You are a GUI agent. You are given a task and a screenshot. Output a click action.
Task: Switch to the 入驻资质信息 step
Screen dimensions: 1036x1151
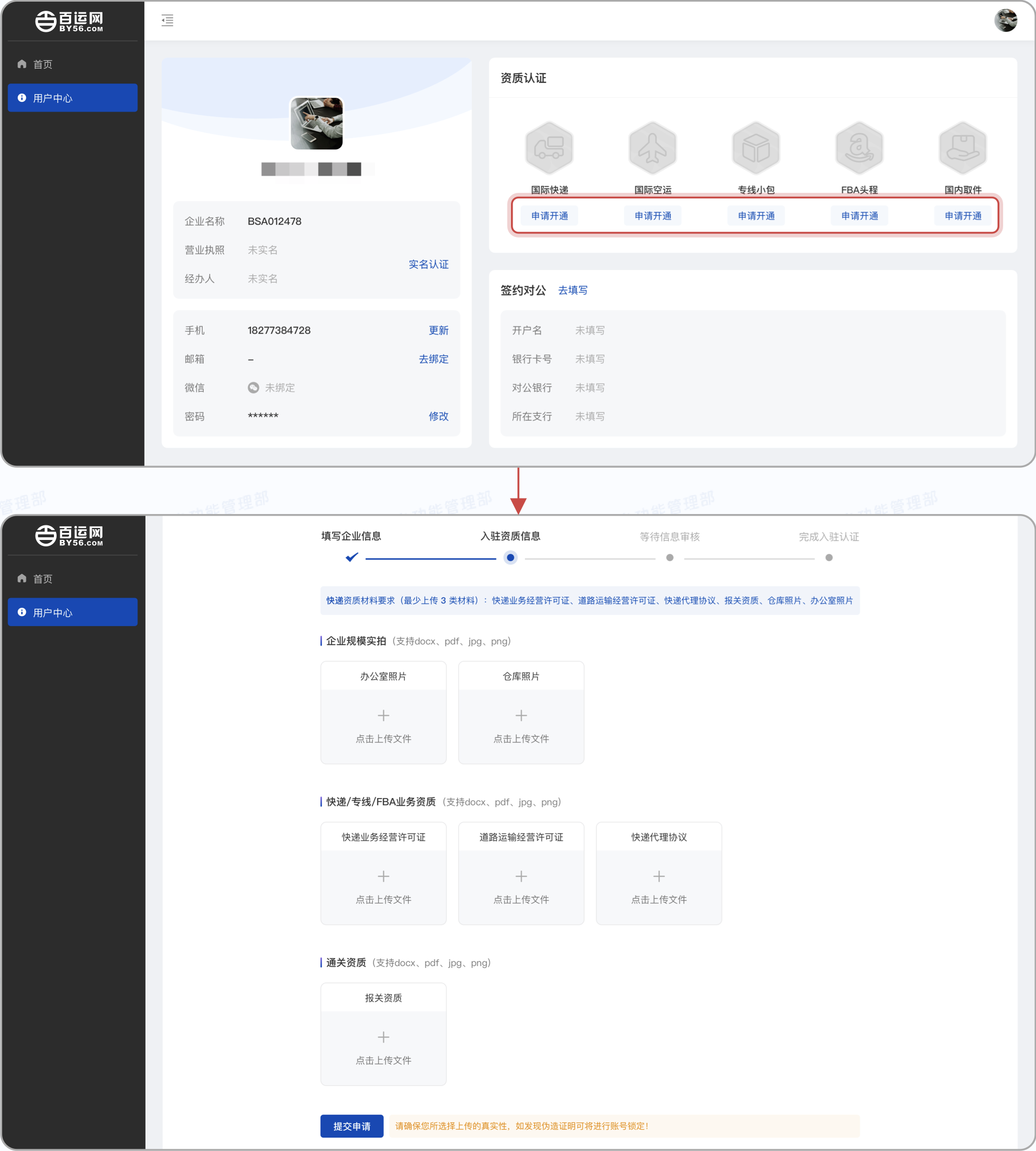point(510,536)
